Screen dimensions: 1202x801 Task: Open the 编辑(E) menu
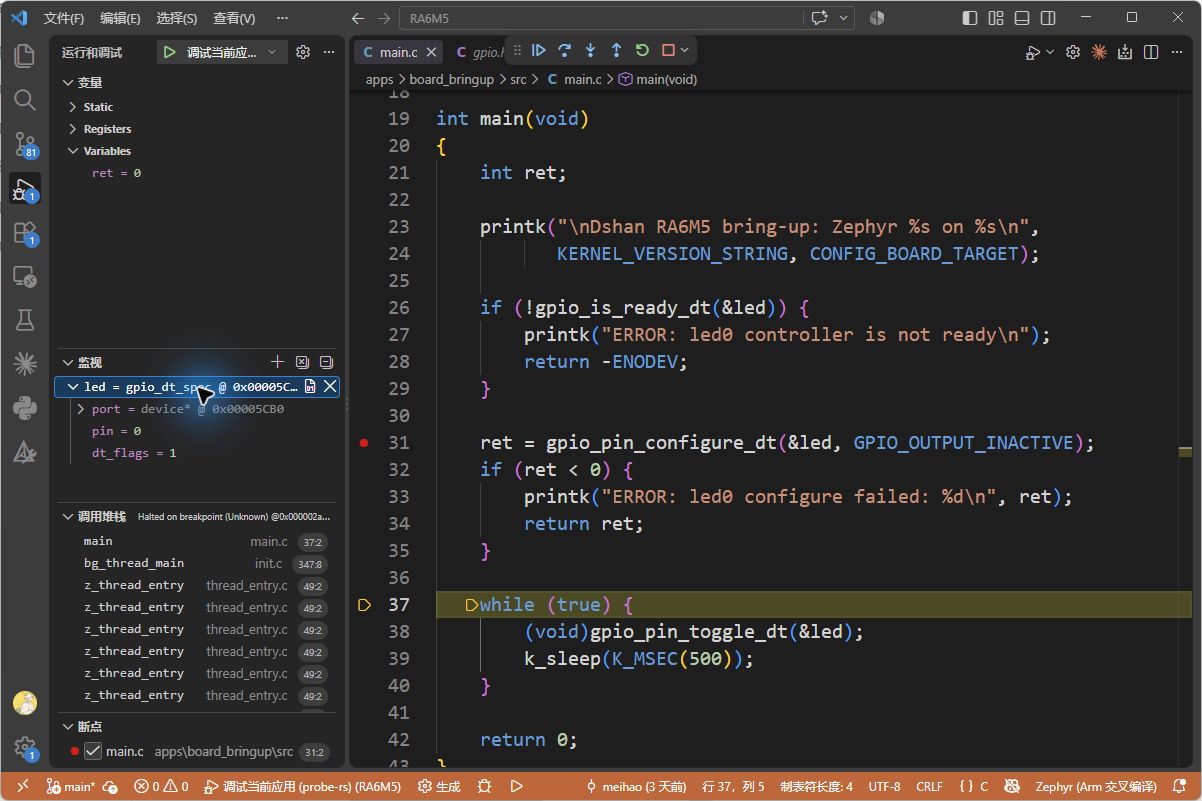pos(120,18)
